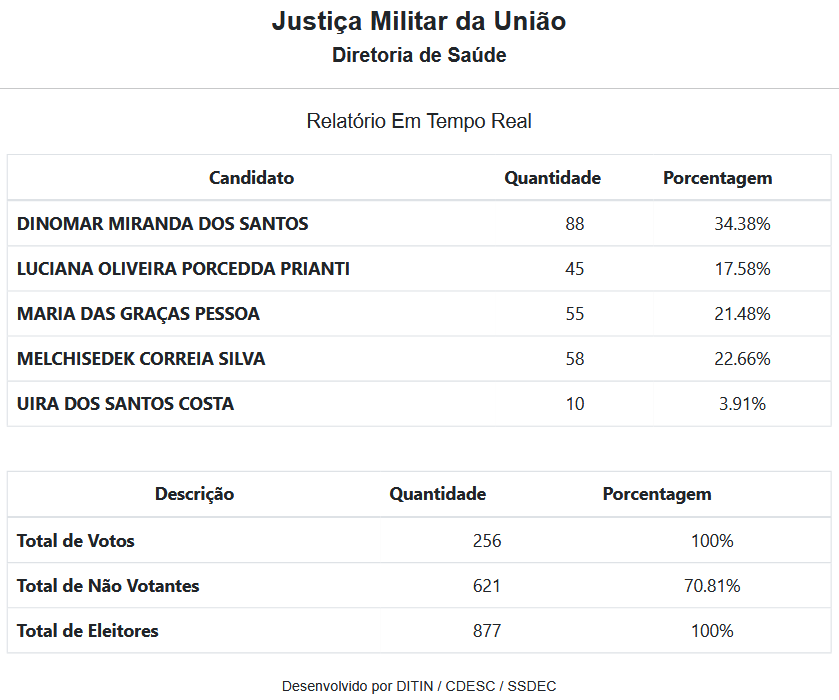Select candidate LUCIANA OLIVEIRA PORCEDDA PRIANTI

[x=183, y=269]
